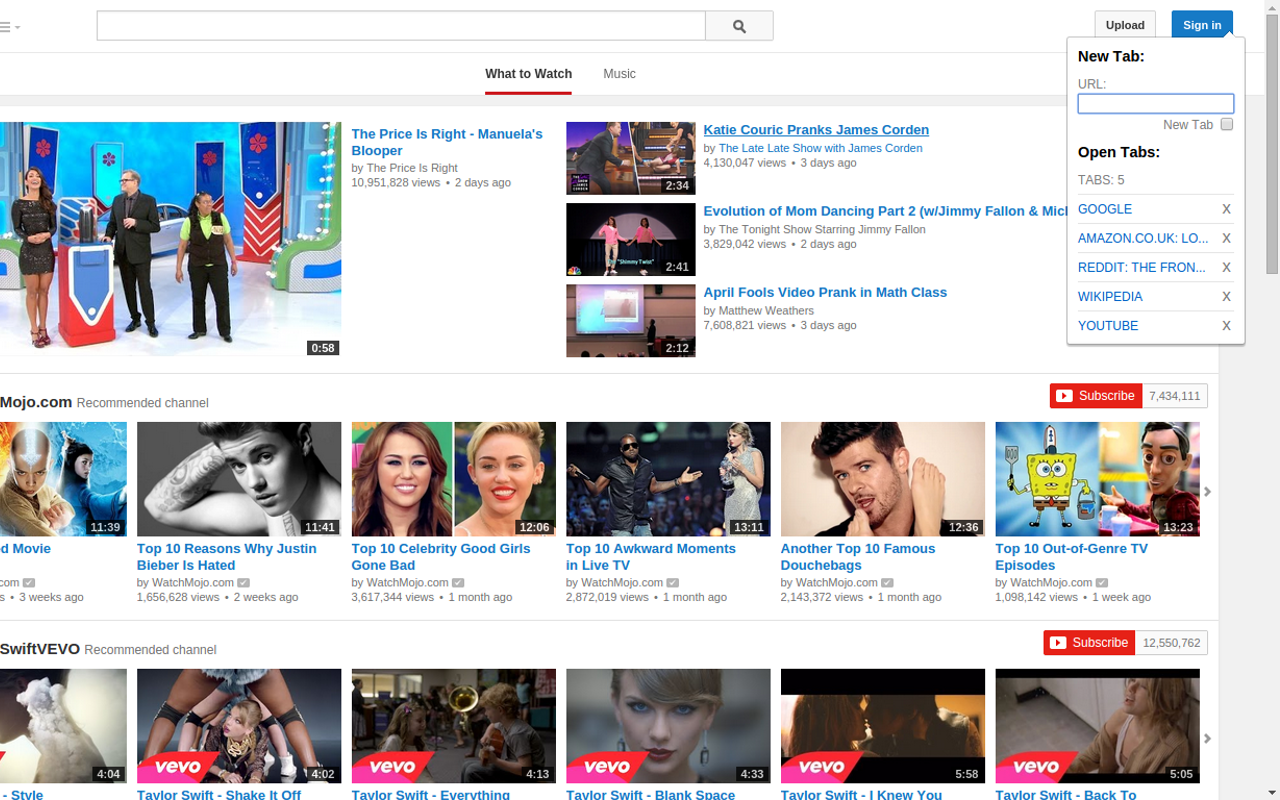This screenshot has height=800, width=1280.
Task: Switch to the Music tab
Action: tap(619, 74)
